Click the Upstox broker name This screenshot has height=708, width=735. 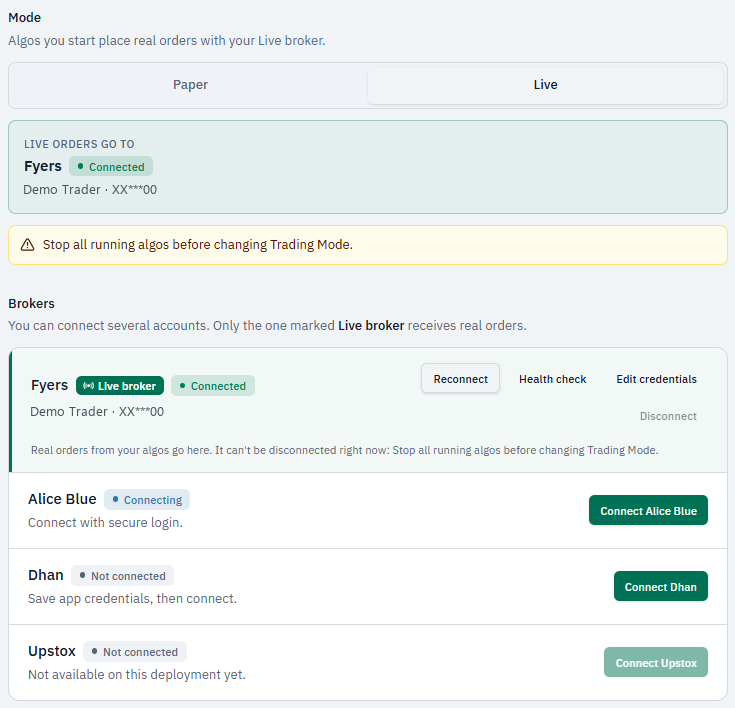pos(52,651)
